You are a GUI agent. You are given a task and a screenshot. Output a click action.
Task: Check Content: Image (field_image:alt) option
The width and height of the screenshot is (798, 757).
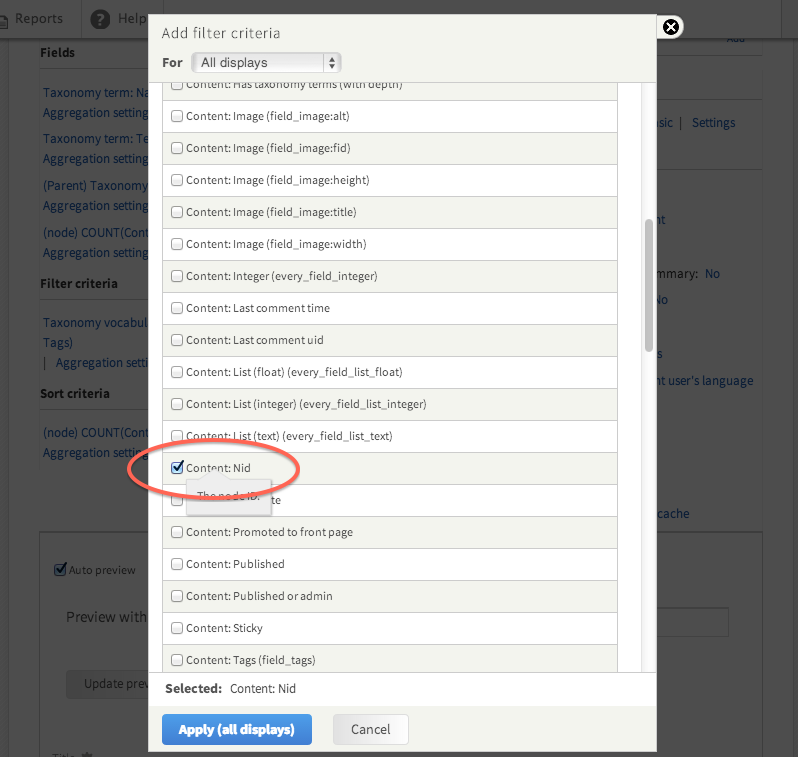(177, 116)
